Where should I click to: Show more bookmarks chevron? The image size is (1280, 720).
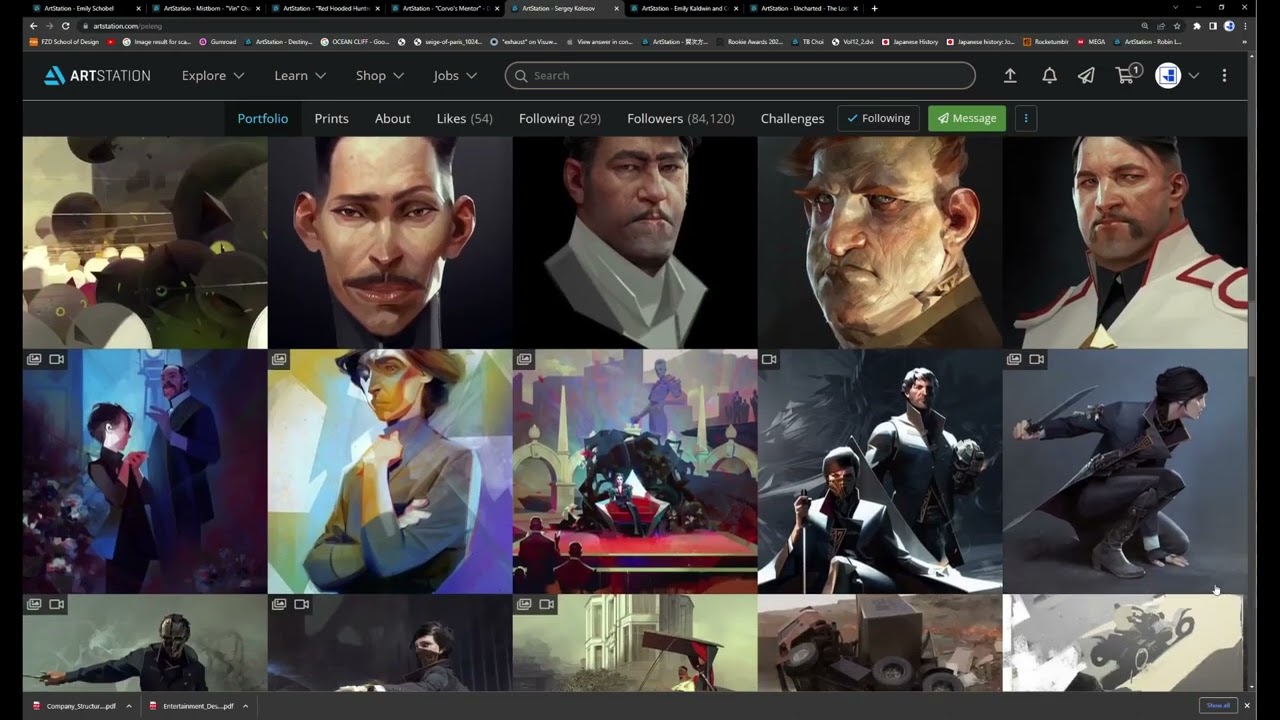coord(1244,42)
